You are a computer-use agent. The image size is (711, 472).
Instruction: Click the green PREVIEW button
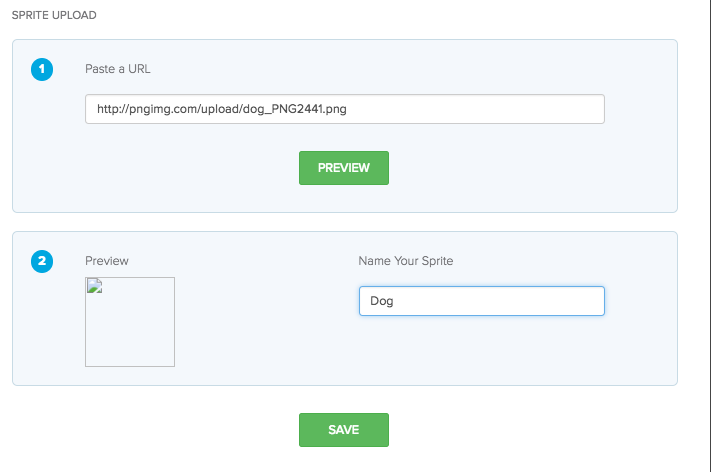pos(344,168)
